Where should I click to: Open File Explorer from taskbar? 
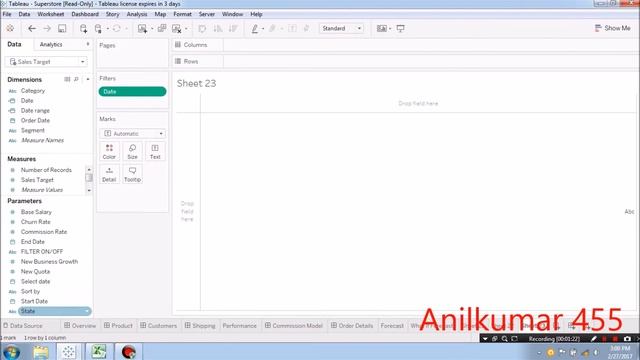[41, 352]
